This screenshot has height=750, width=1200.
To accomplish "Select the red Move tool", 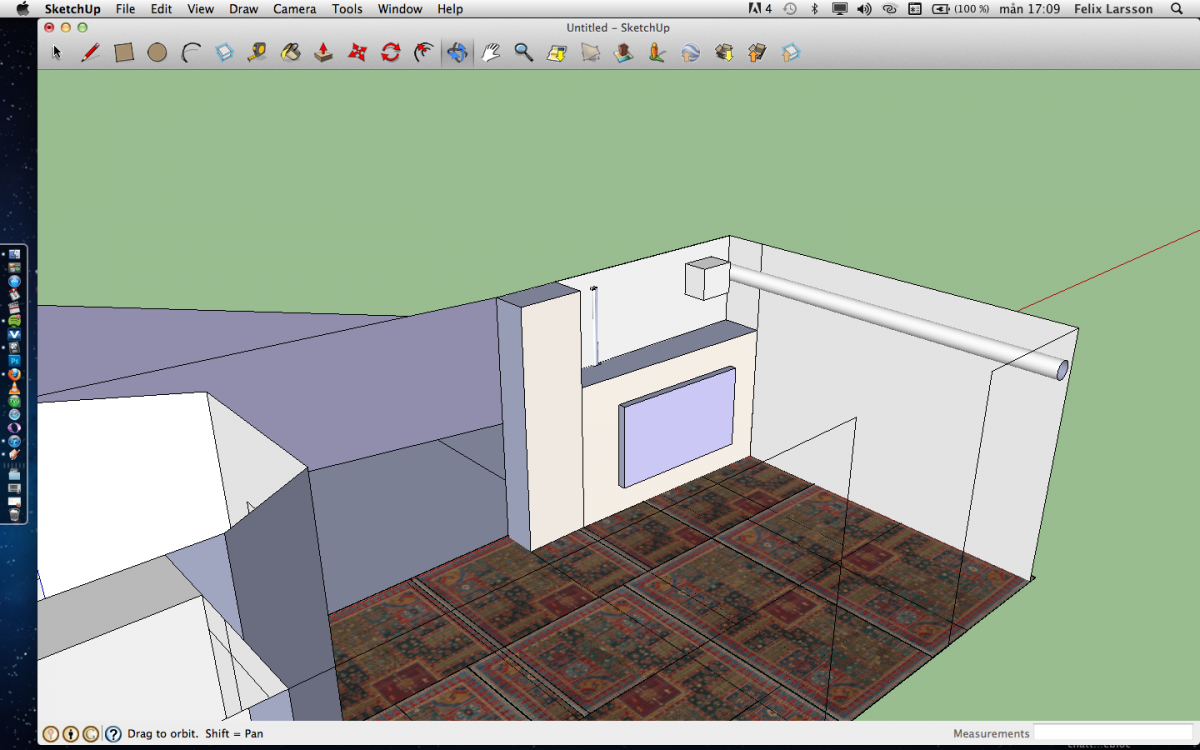I will coord(357,53).
